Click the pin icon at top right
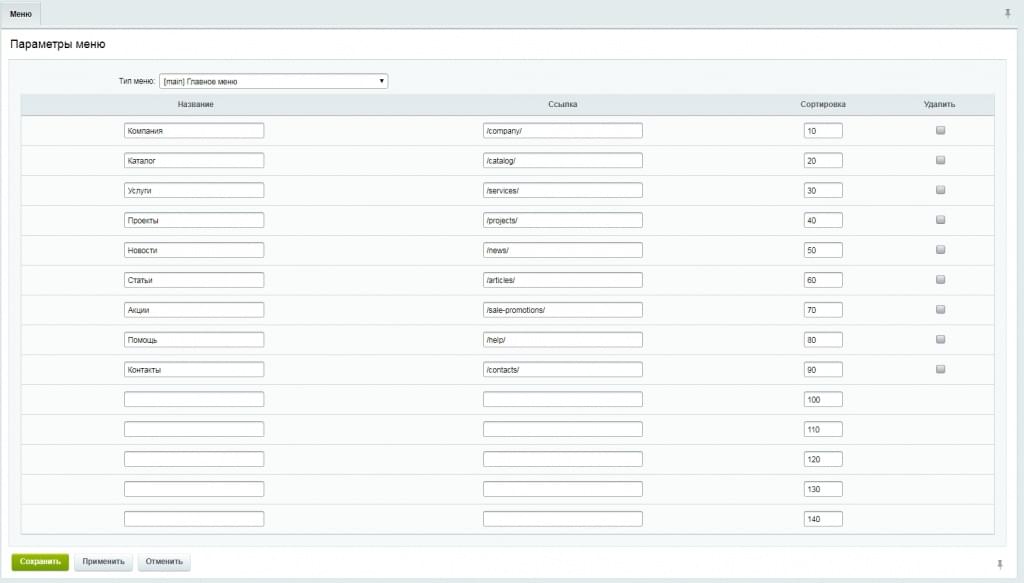Viewport: 1024px width, 583px height. [x=1008, y=13]
